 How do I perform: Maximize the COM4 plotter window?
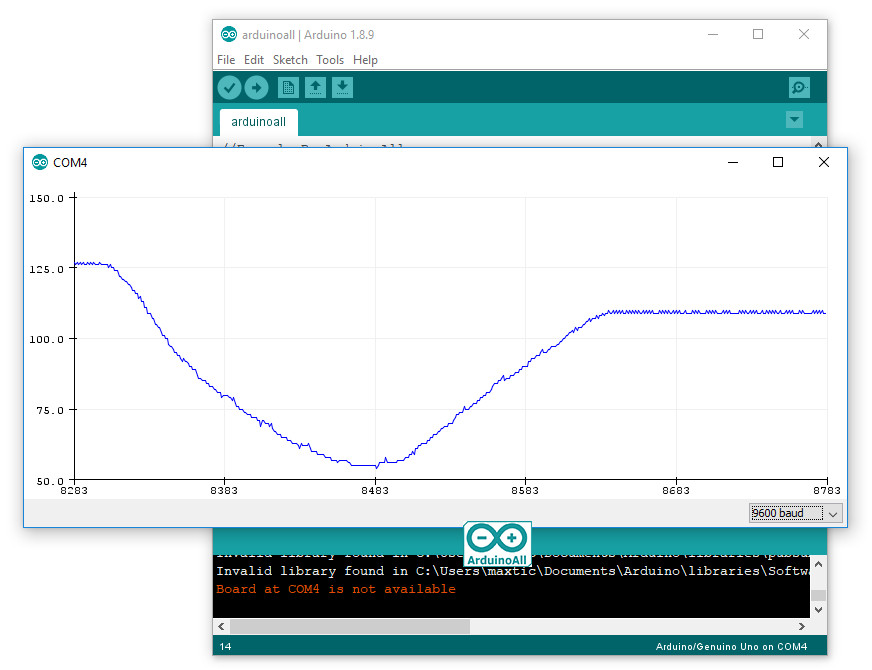coord(778,162)
